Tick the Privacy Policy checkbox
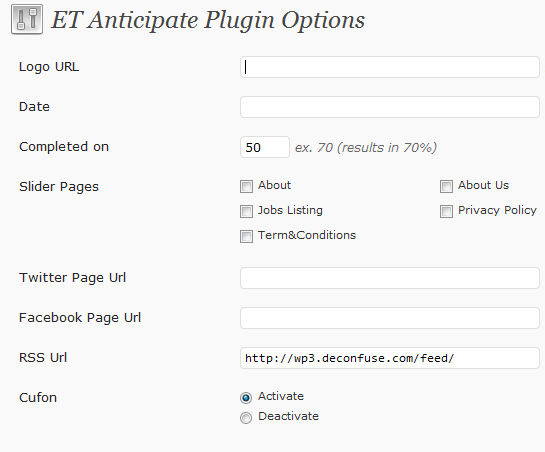This screenshot has width=545, height=452. coord(446,211)
